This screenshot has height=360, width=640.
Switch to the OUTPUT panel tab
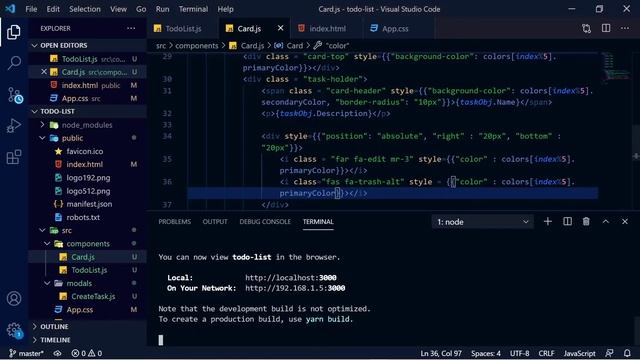click(x=215, y=222)
